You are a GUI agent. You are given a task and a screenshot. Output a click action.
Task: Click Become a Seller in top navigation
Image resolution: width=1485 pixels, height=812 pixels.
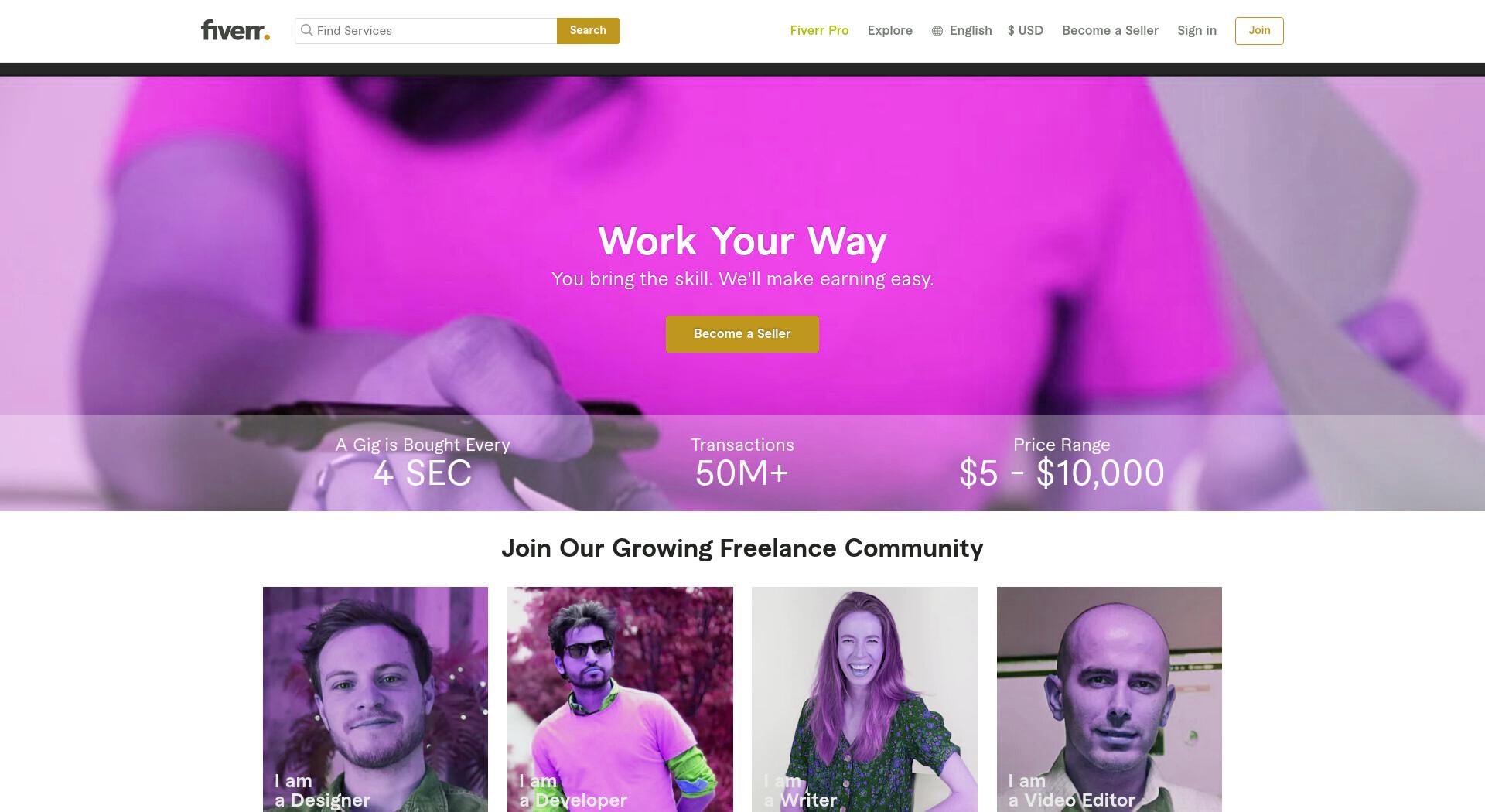1110,31
